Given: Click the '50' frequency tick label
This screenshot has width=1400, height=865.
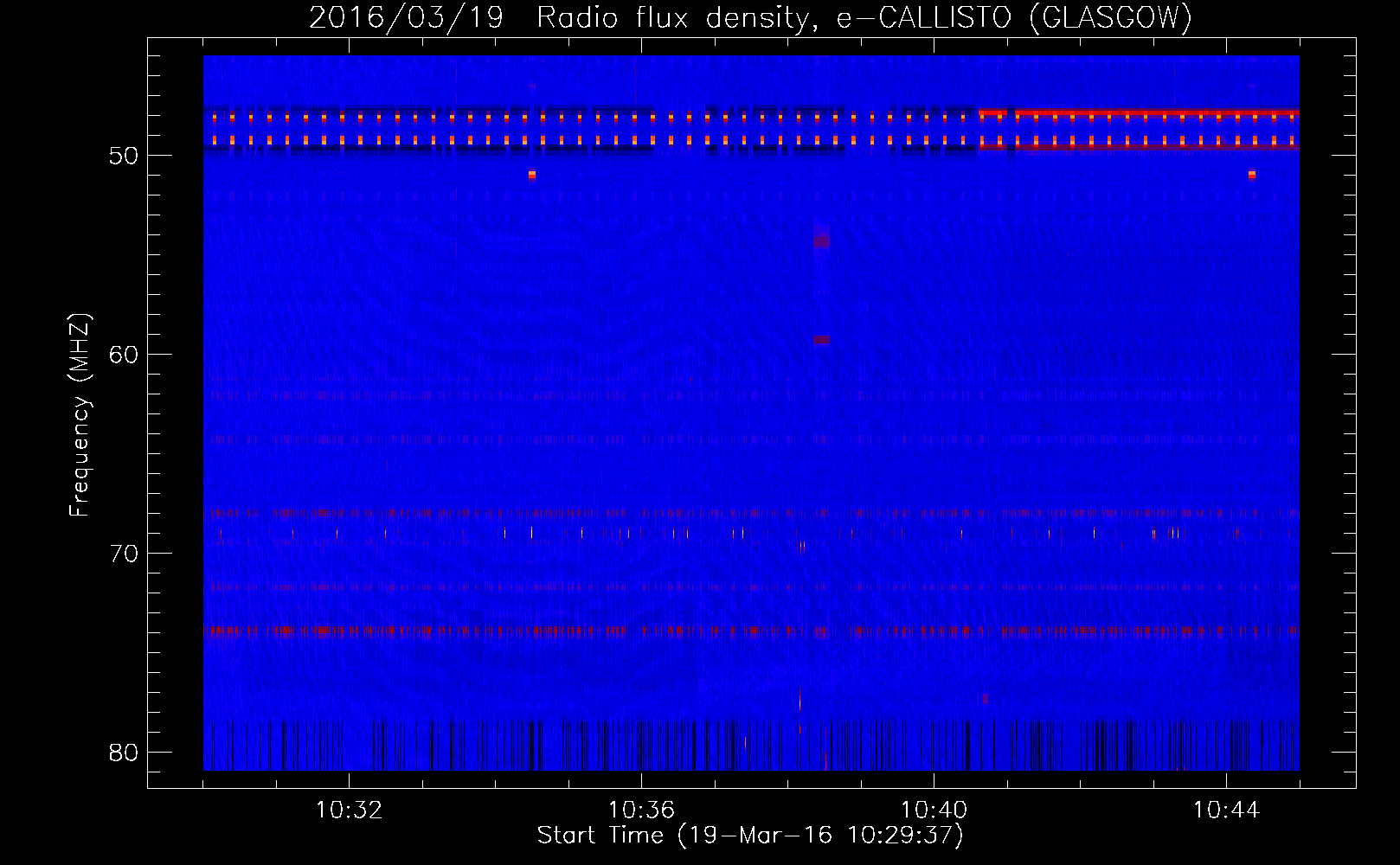Looking at the screenshot, I should tap(124, 156).
